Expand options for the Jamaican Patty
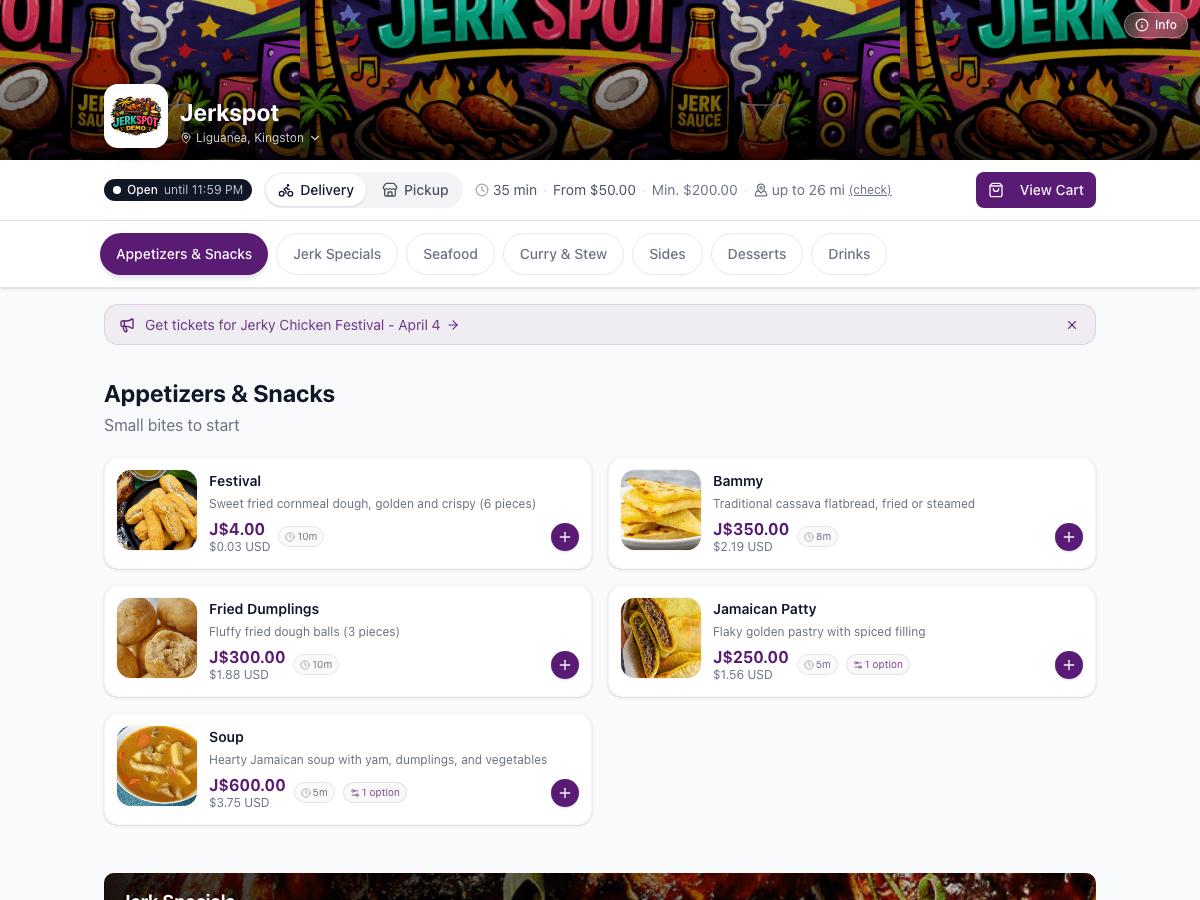Screen dimensions: 1200x900 click(x=877, y=664)
